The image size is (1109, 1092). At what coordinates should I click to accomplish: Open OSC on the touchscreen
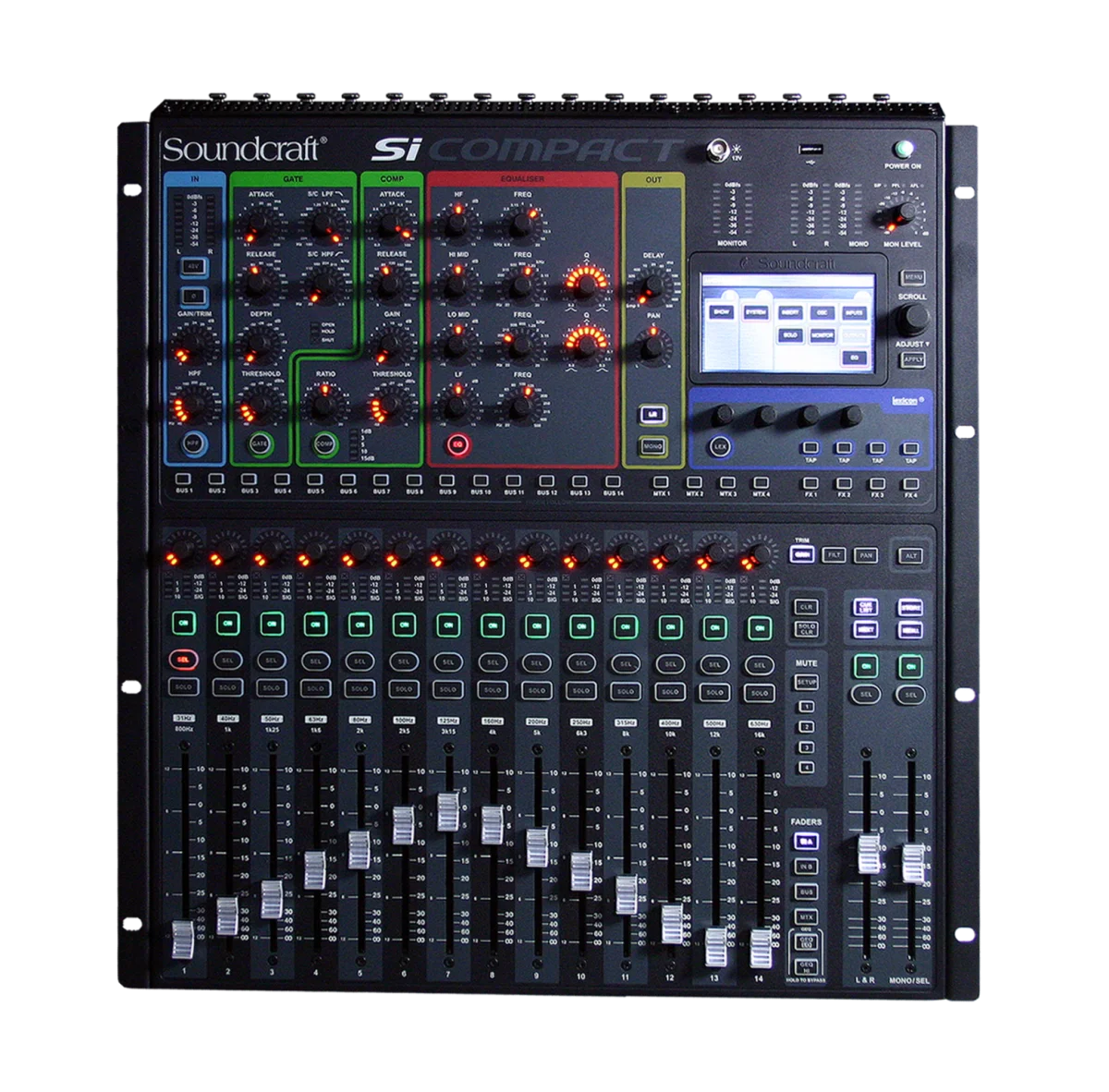(x=822, y=313)
